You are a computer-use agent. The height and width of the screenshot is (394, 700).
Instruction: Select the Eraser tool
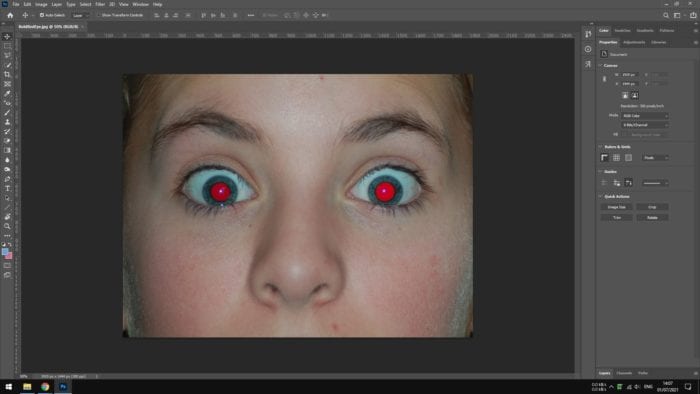click(7, 141)
